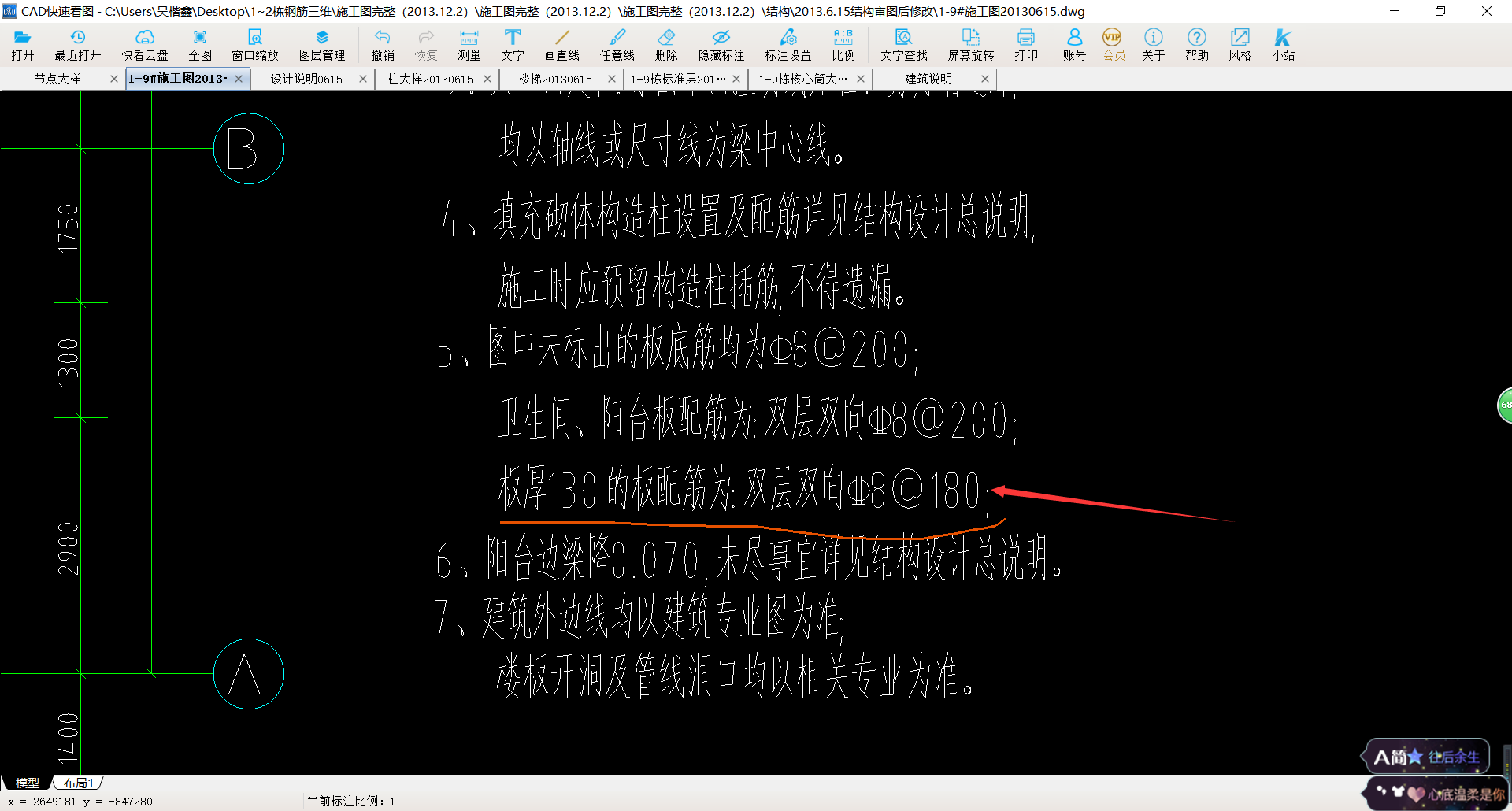Viewport: 1512px width, 811px height.
Task: Close the 设计说明0615 tab
Action: [363, 79]
